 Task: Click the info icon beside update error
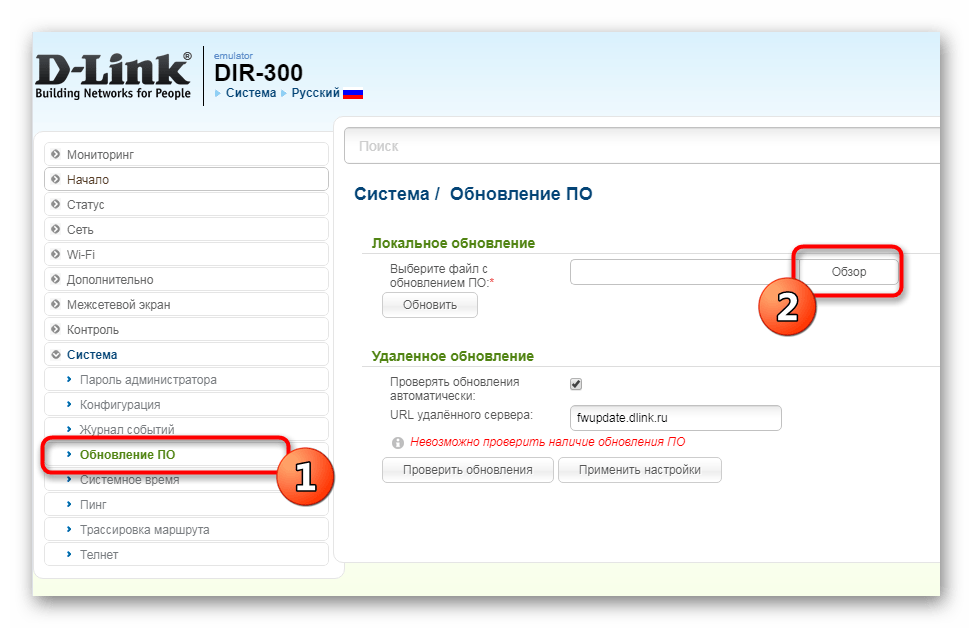(398, 442)
